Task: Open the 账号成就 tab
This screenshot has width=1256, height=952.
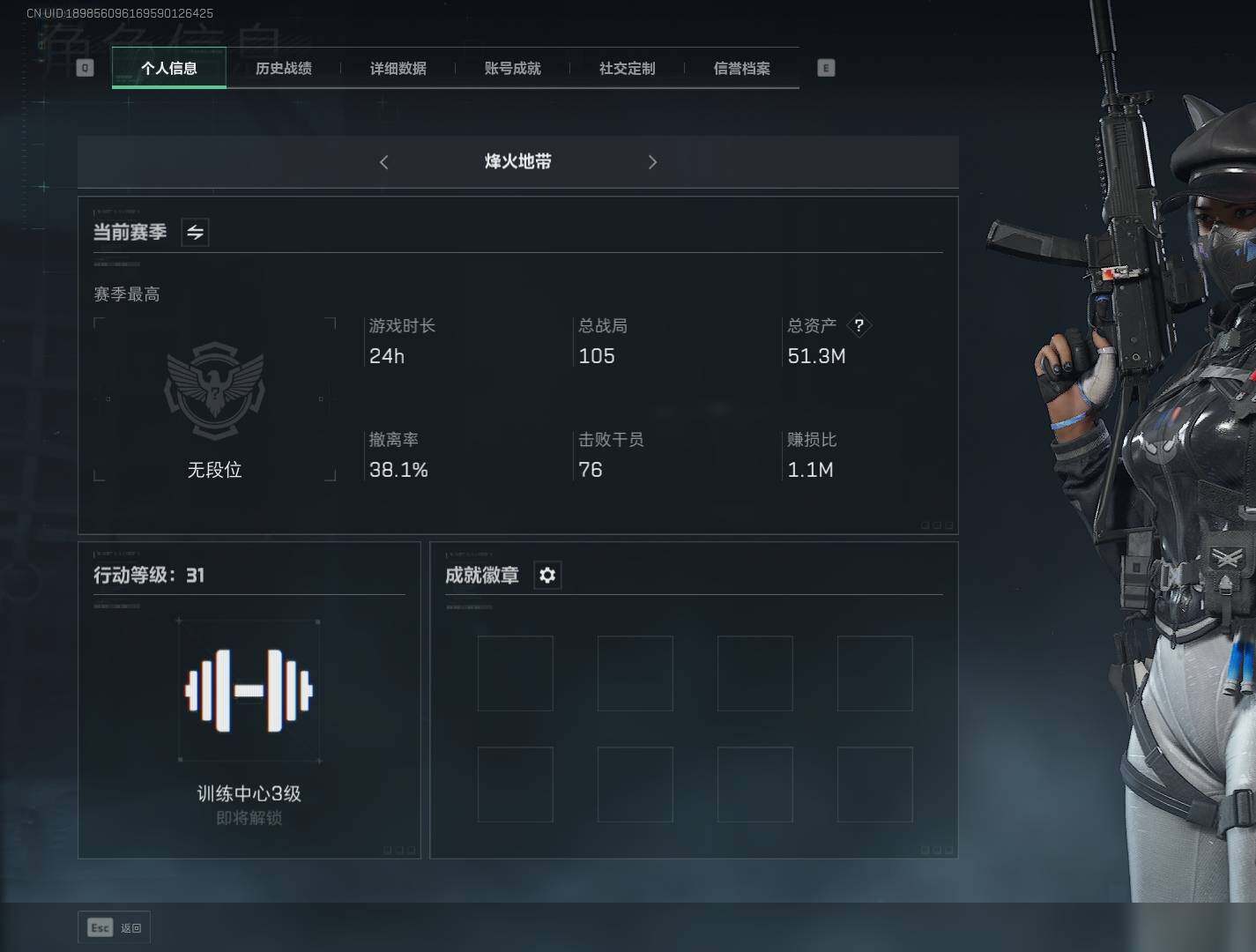Action: pyautogui.click(x=513, y=68)
